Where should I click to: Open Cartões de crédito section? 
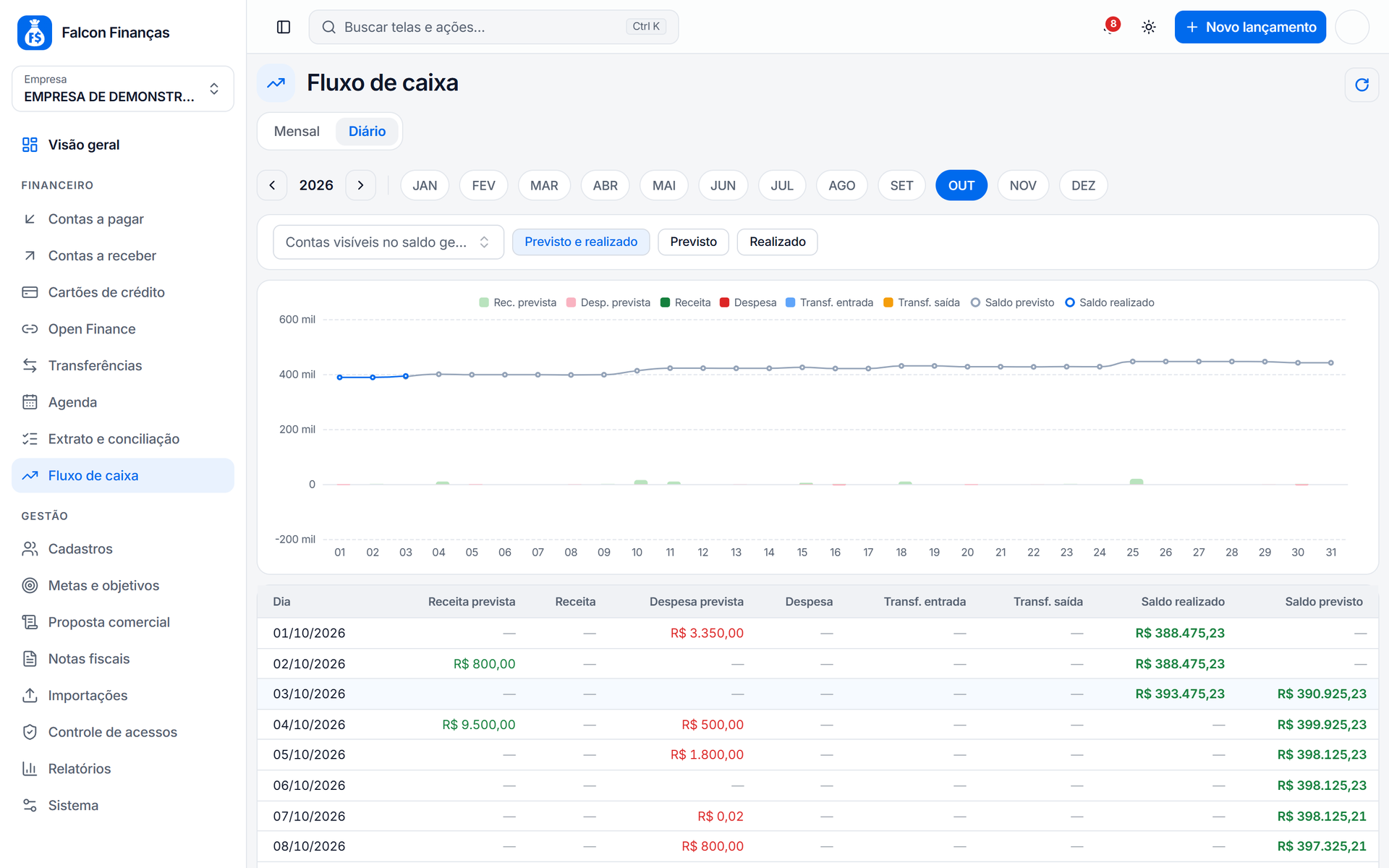pos(123,292)
